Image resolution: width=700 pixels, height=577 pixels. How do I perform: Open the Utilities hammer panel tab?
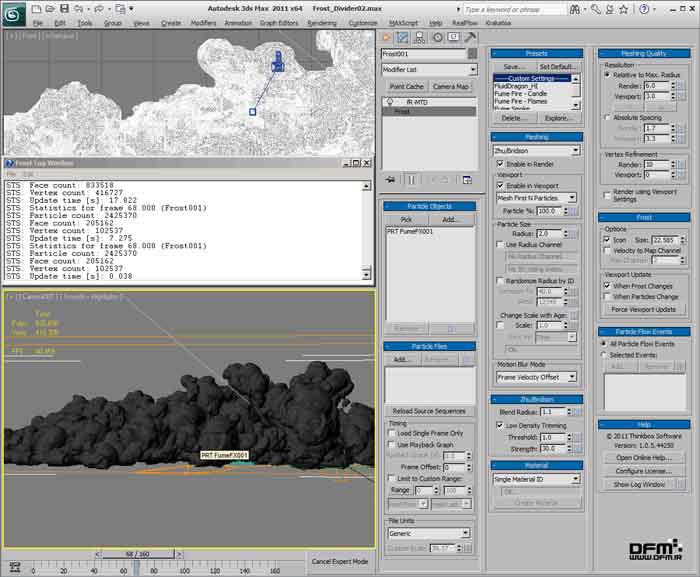(470, 38)
